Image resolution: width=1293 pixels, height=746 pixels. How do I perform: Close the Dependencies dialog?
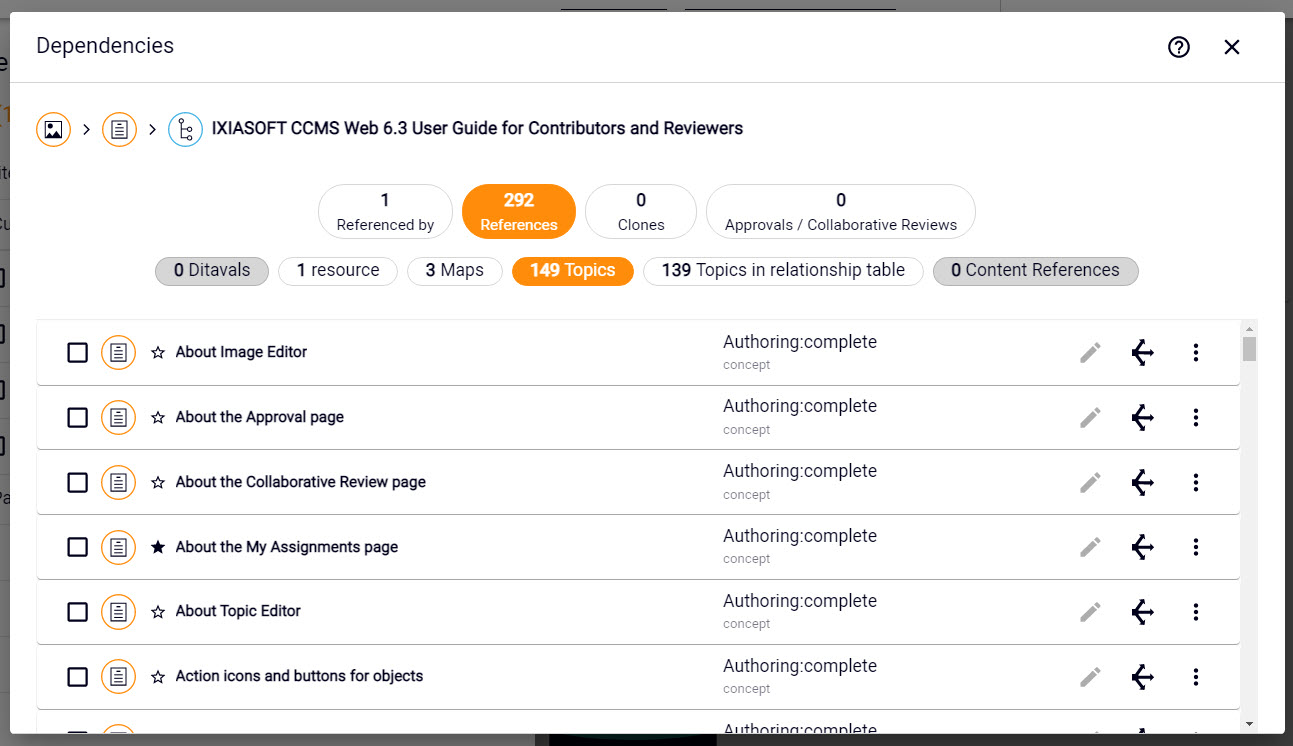click(x=1232, y=47)
